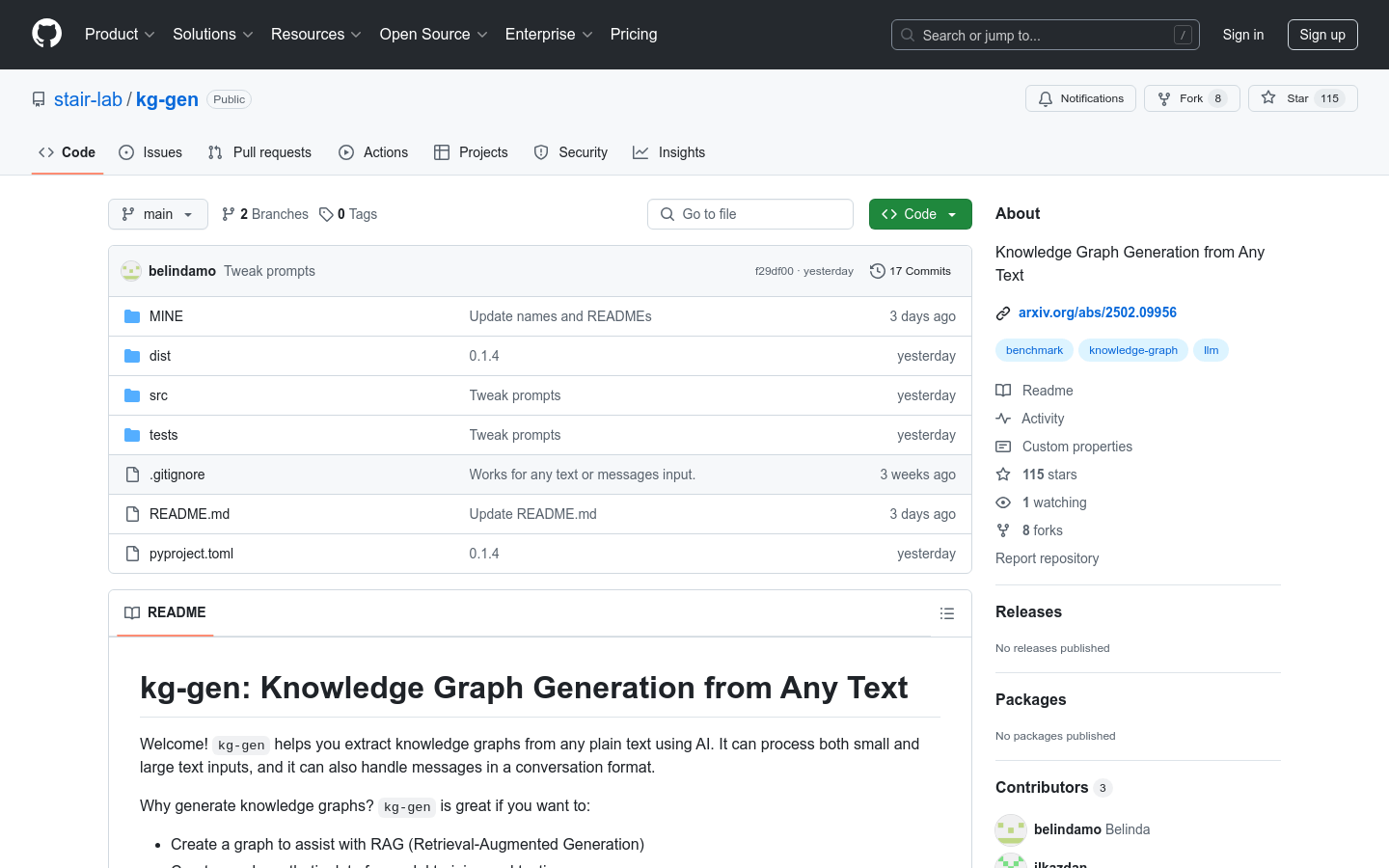The image size is (1389, 868).
Task: Expand the Product navigation menu
Action: [120, 35]
